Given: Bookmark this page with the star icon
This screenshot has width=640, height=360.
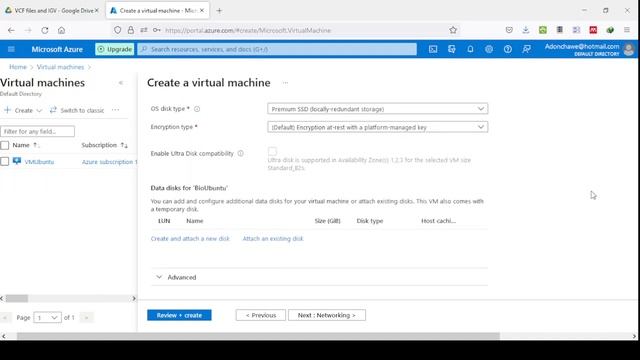Looking at the screenshot, I should point(453,30).
